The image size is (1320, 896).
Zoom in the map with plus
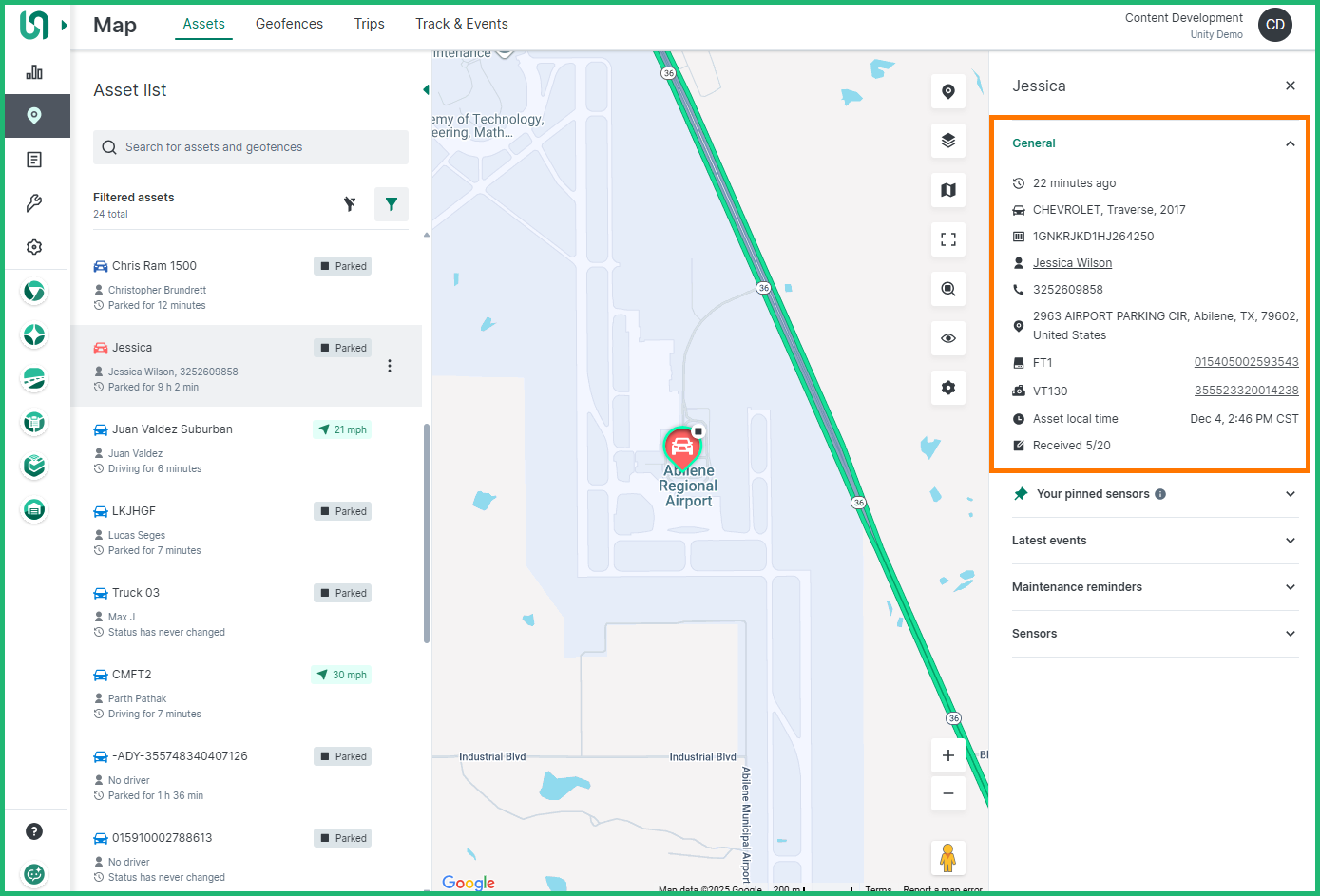click(947, 755)
